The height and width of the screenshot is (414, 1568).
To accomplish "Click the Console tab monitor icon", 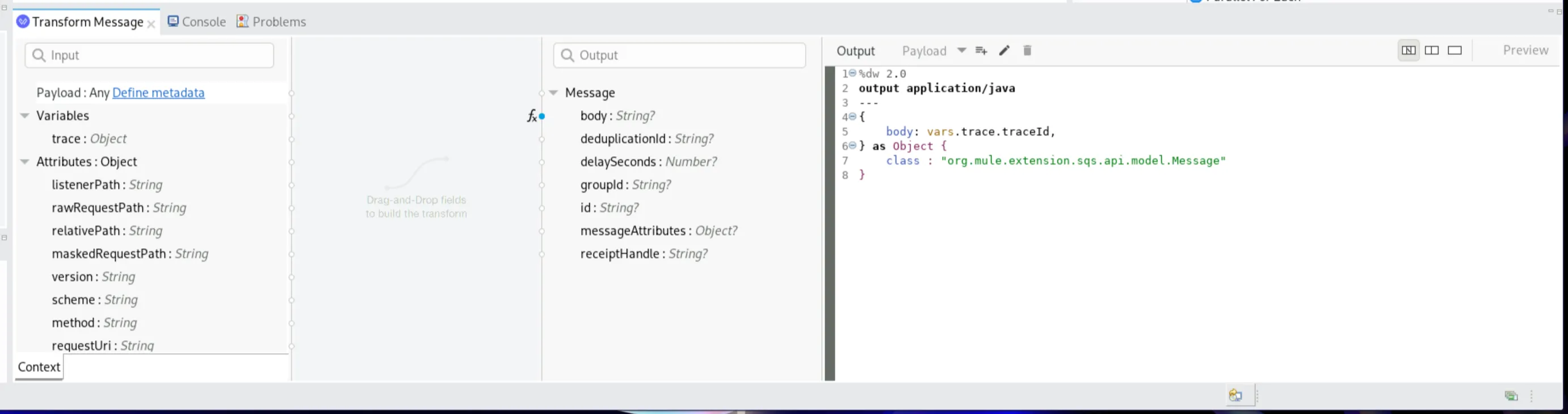I will coord(173,22).
